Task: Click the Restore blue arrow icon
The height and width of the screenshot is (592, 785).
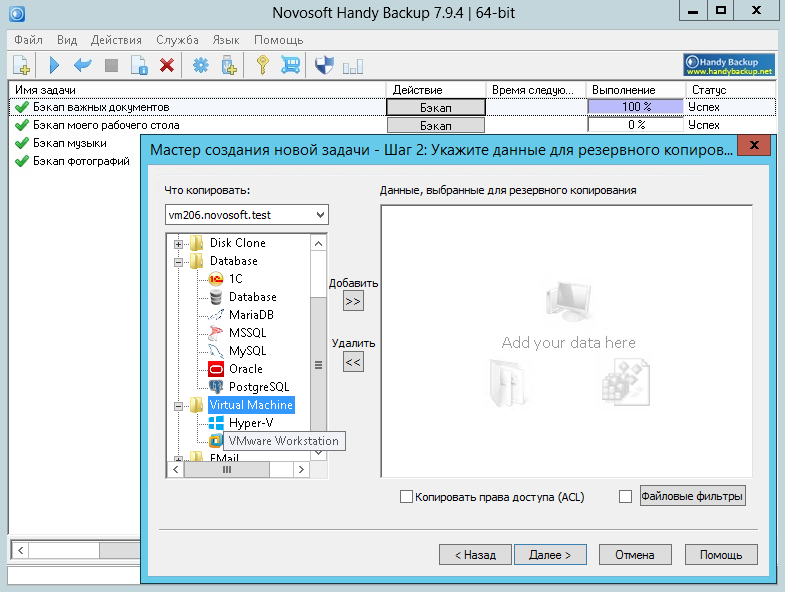Action: pos(83,65)
